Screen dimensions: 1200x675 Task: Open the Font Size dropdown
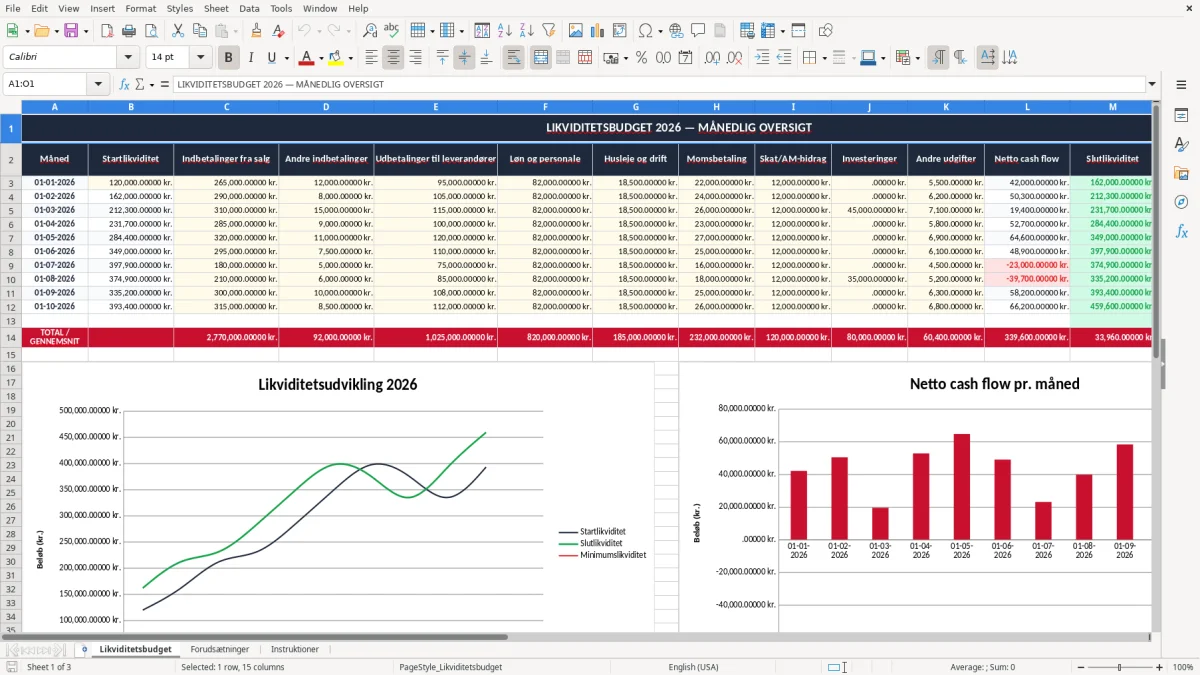[200, 58]
